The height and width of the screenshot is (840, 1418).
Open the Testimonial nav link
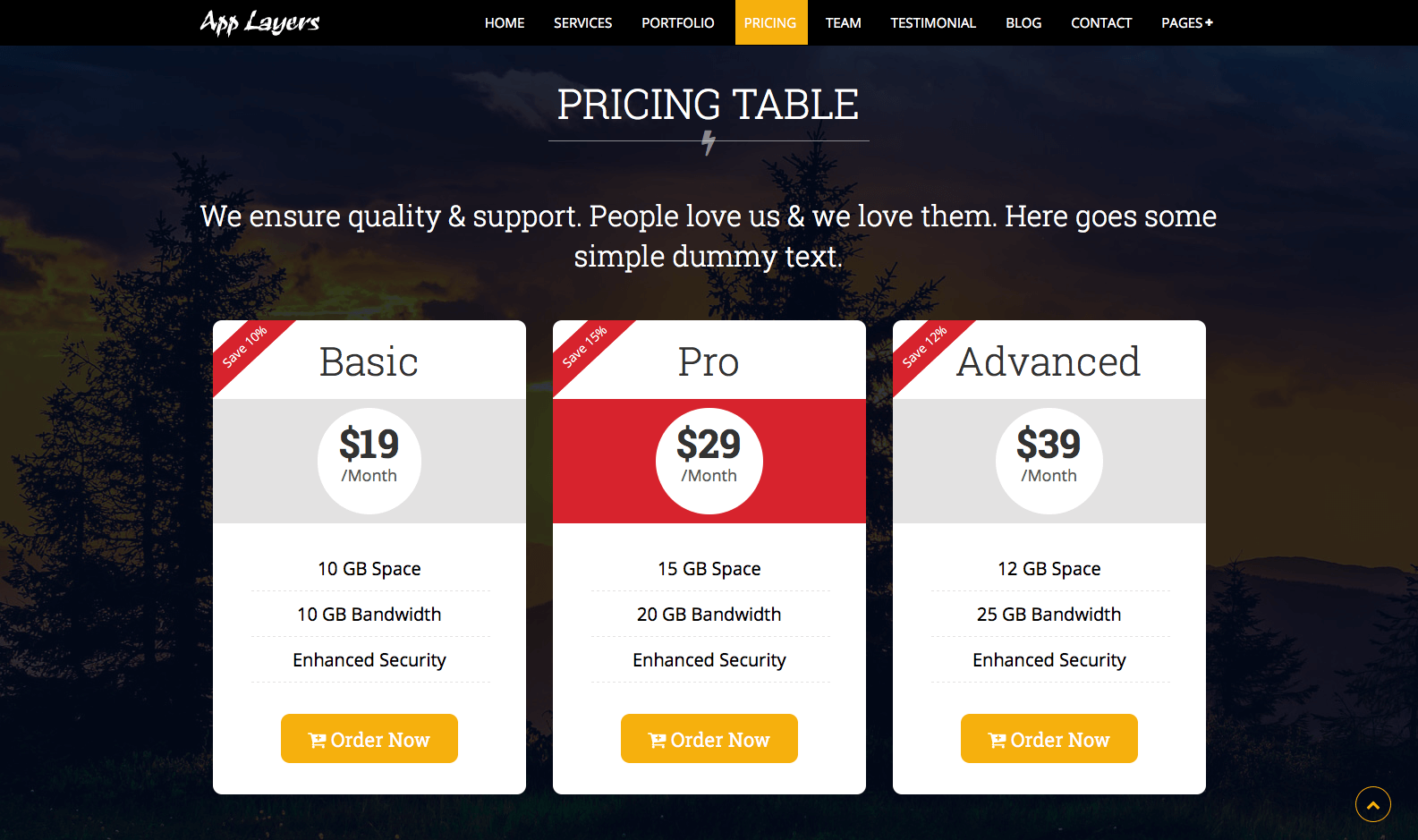point(933,22)
